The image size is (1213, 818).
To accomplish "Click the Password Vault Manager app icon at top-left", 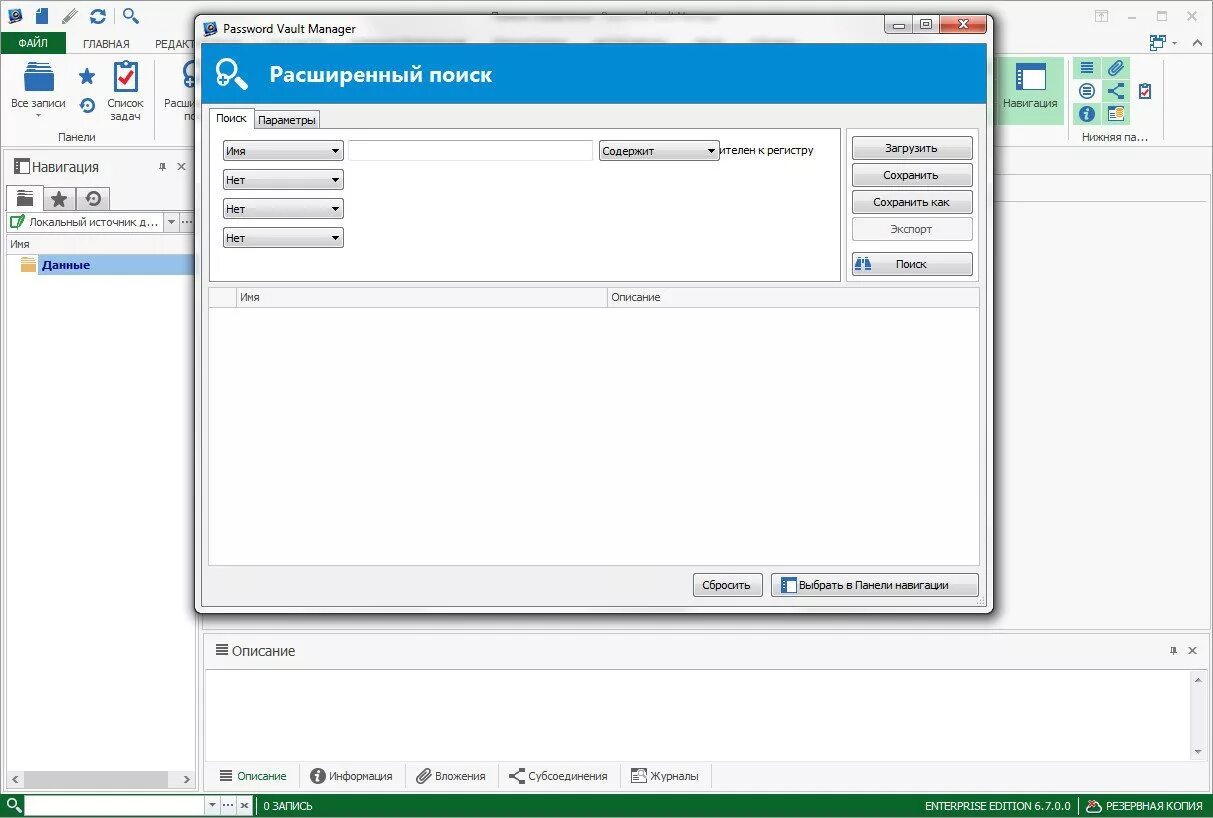I will 15,16.
